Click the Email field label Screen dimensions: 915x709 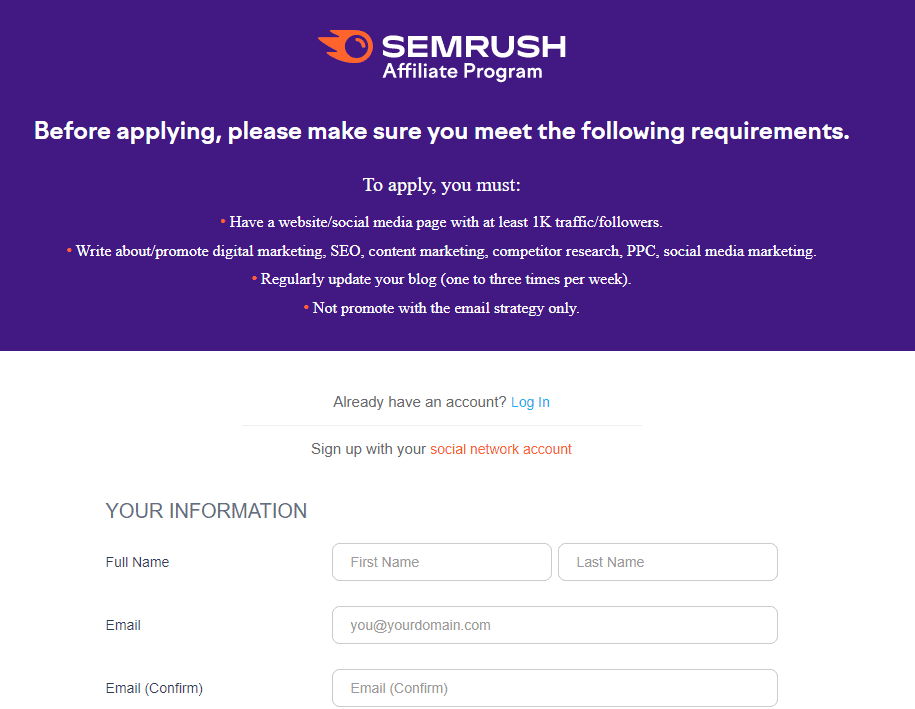click(x=123, y=625)
